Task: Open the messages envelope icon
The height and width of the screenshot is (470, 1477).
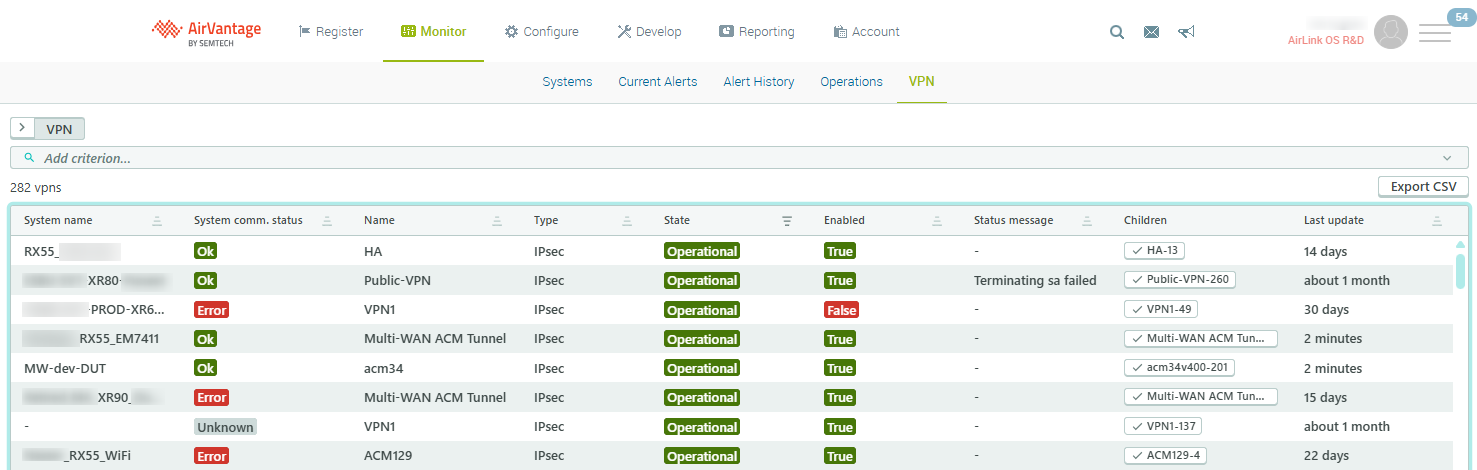Action: click(x=1151, y=32)
